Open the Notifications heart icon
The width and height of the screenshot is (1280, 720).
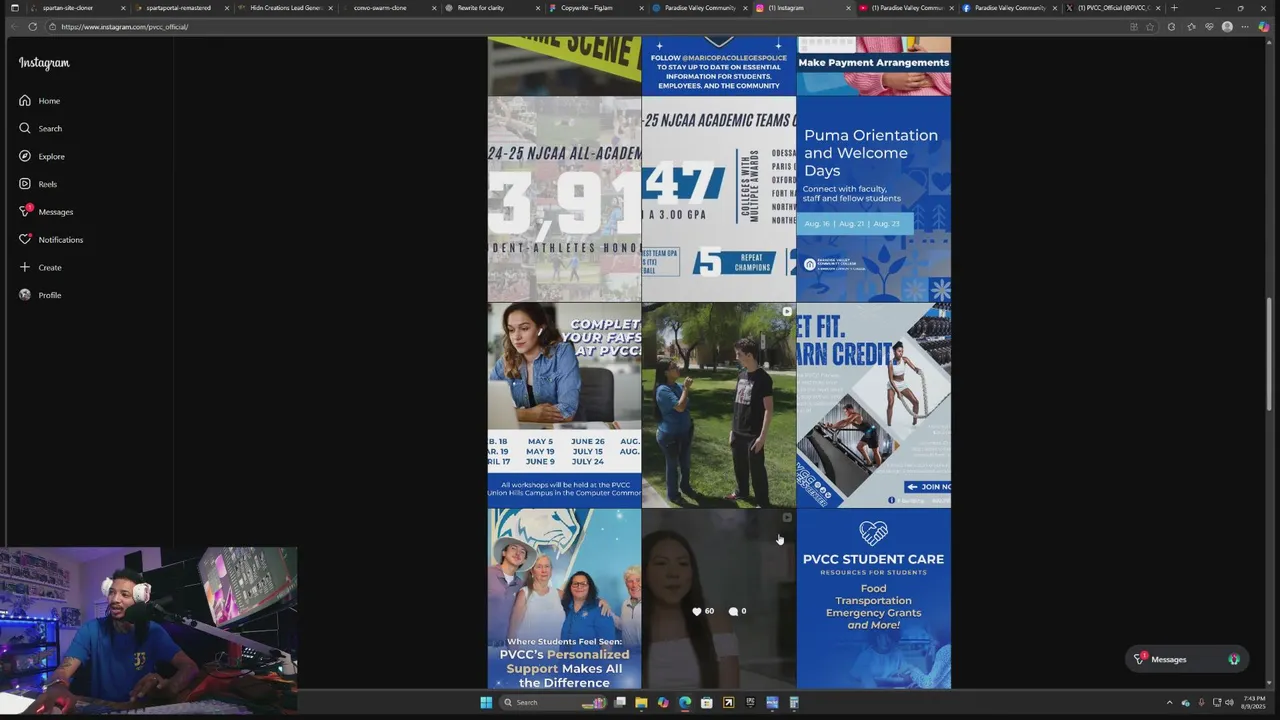click(25, 239)
